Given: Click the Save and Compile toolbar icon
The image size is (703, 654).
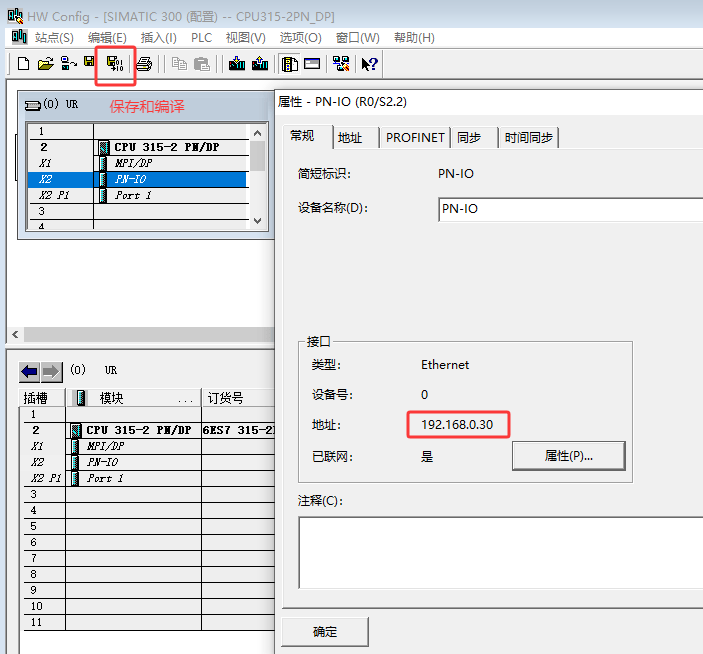Looking at the screenshot, I should click(x=115, y=64).
